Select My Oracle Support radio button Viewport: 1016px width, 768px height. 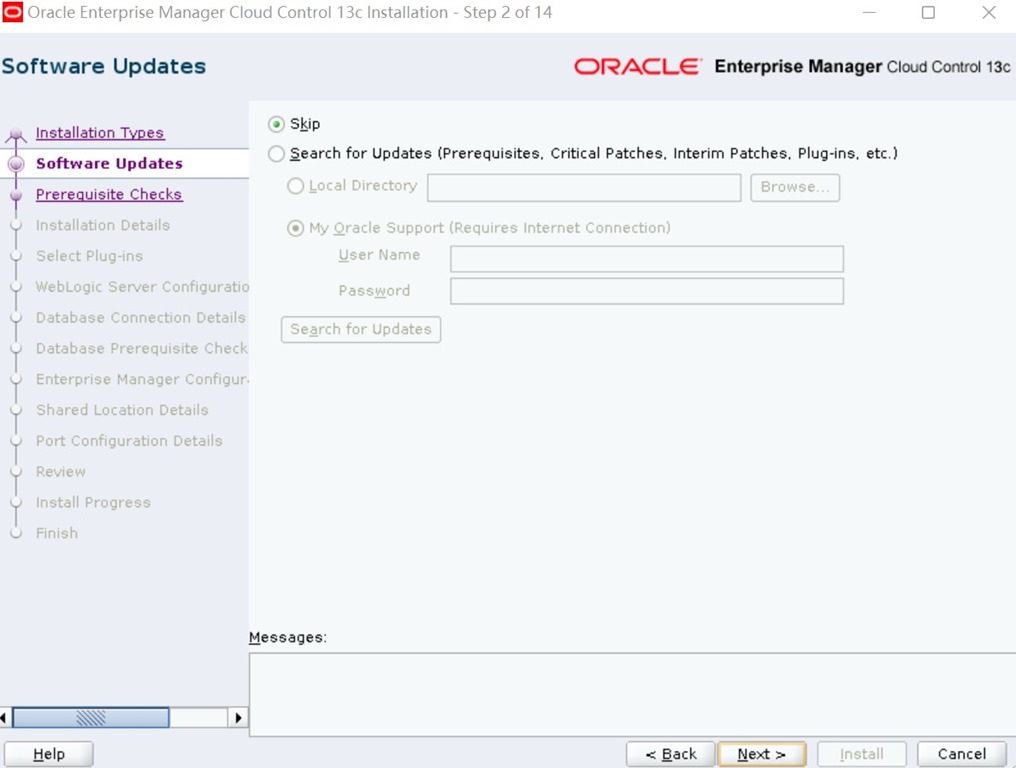pos(295,228)
